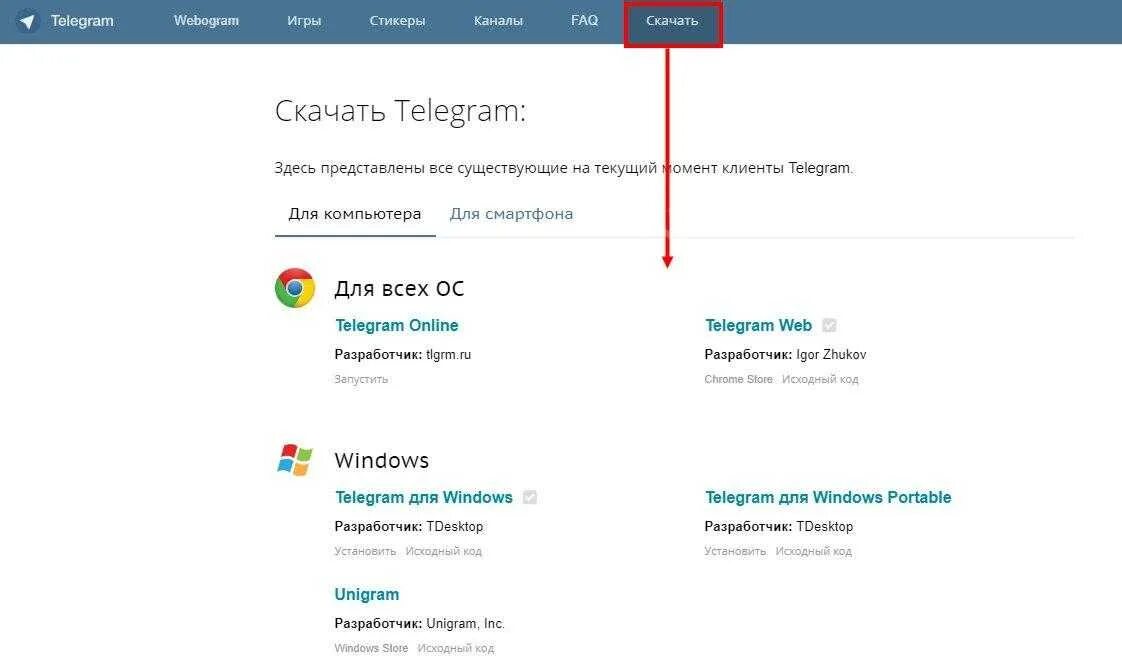Open the Скачать menu item
The width and height of the screenshot is (1122, 665).
[x=672, y=21]
